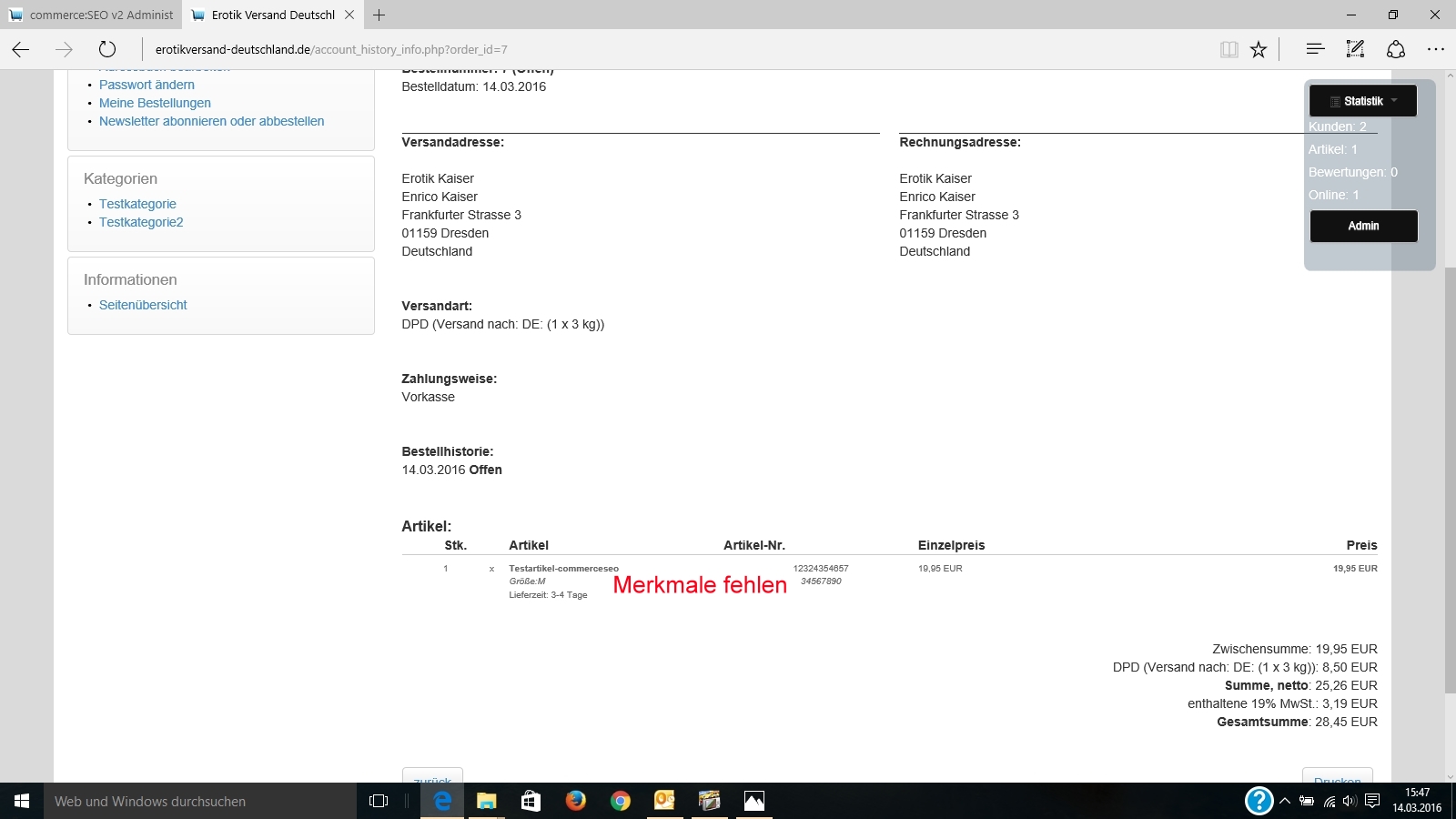Expand the Statistik dropdown button
The image size is (1456, 819).
click(x=1362, y=101)
